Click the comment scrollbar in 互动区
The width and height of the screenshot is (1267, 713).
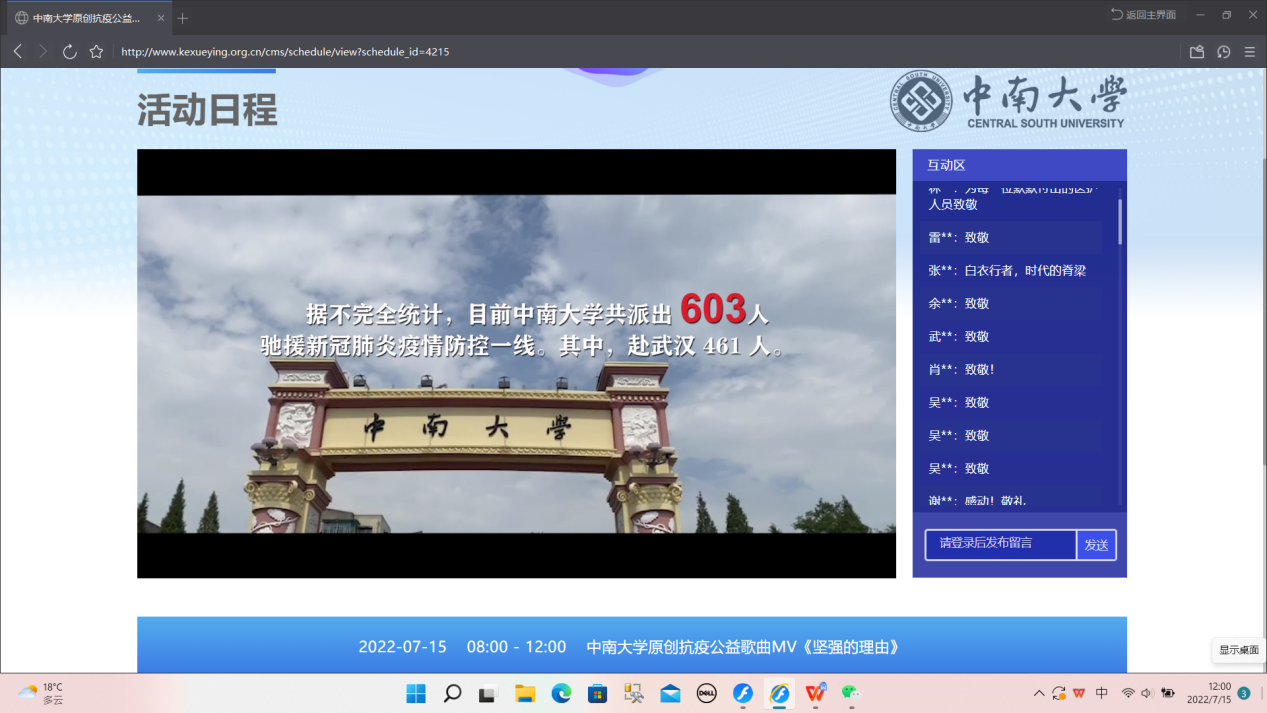tap(1120, 221)
